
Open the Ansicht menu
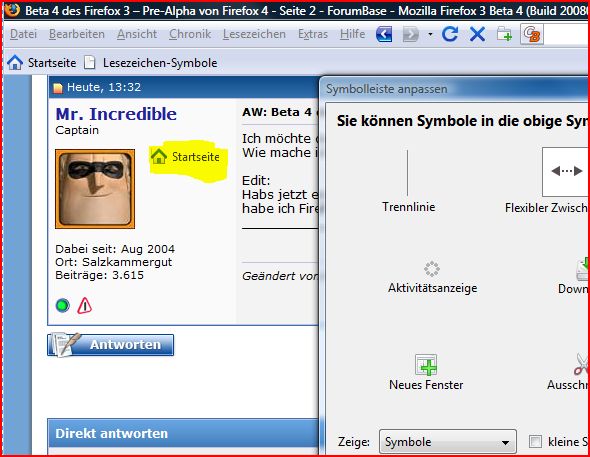pyautogui.click(x=137, y=34)
